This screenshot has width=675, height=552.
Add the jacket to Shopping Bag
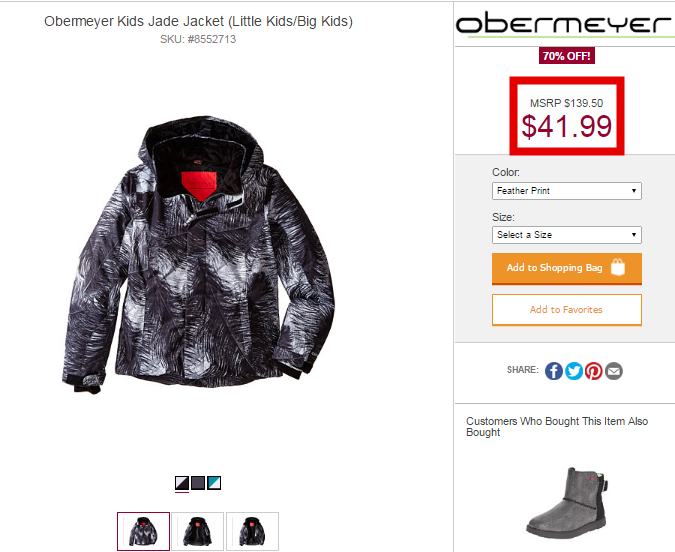(x=567, y=268)
